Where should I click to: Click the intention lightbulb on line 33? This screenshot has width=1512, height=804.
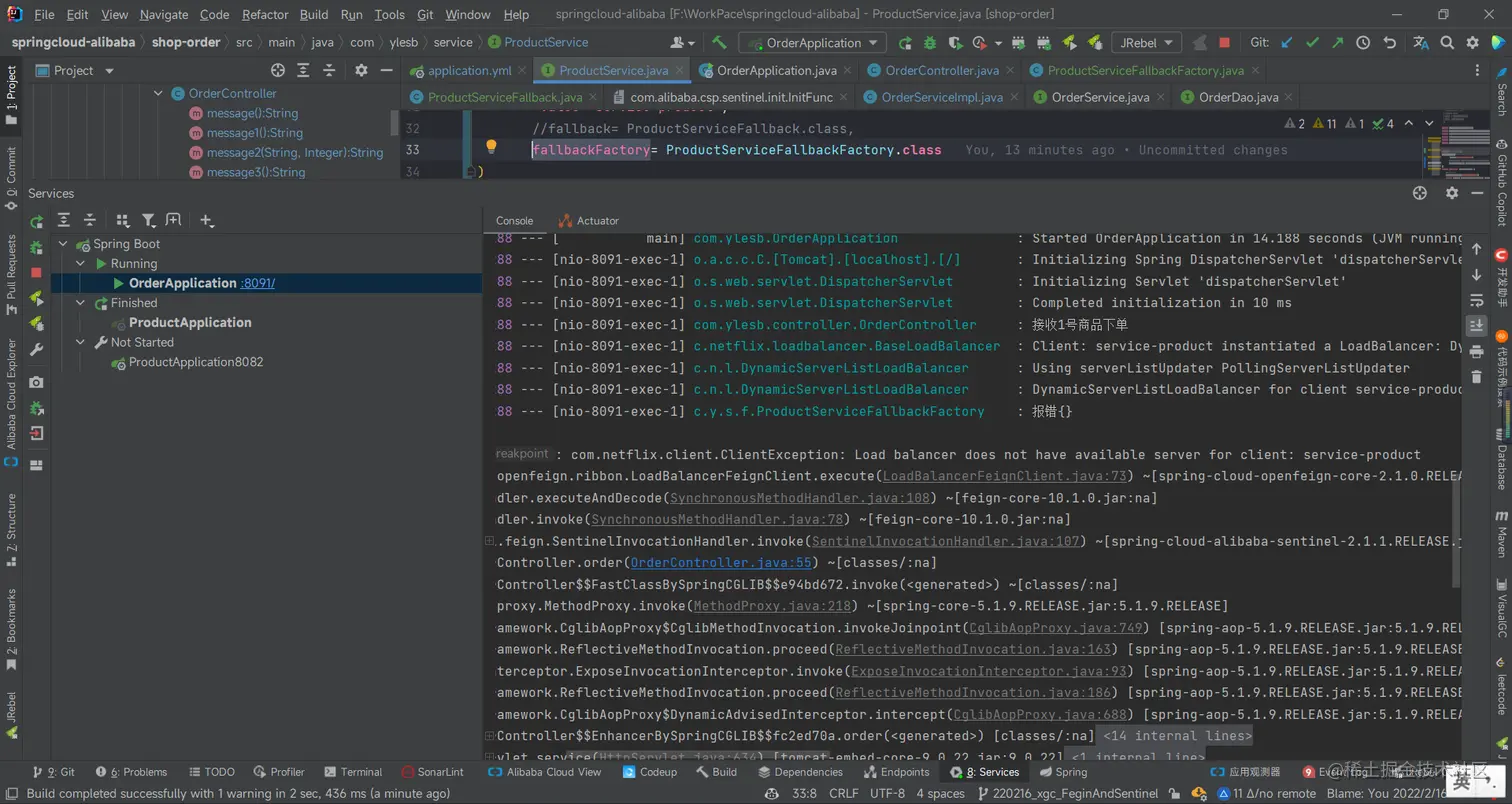click(x=491, y=147)
